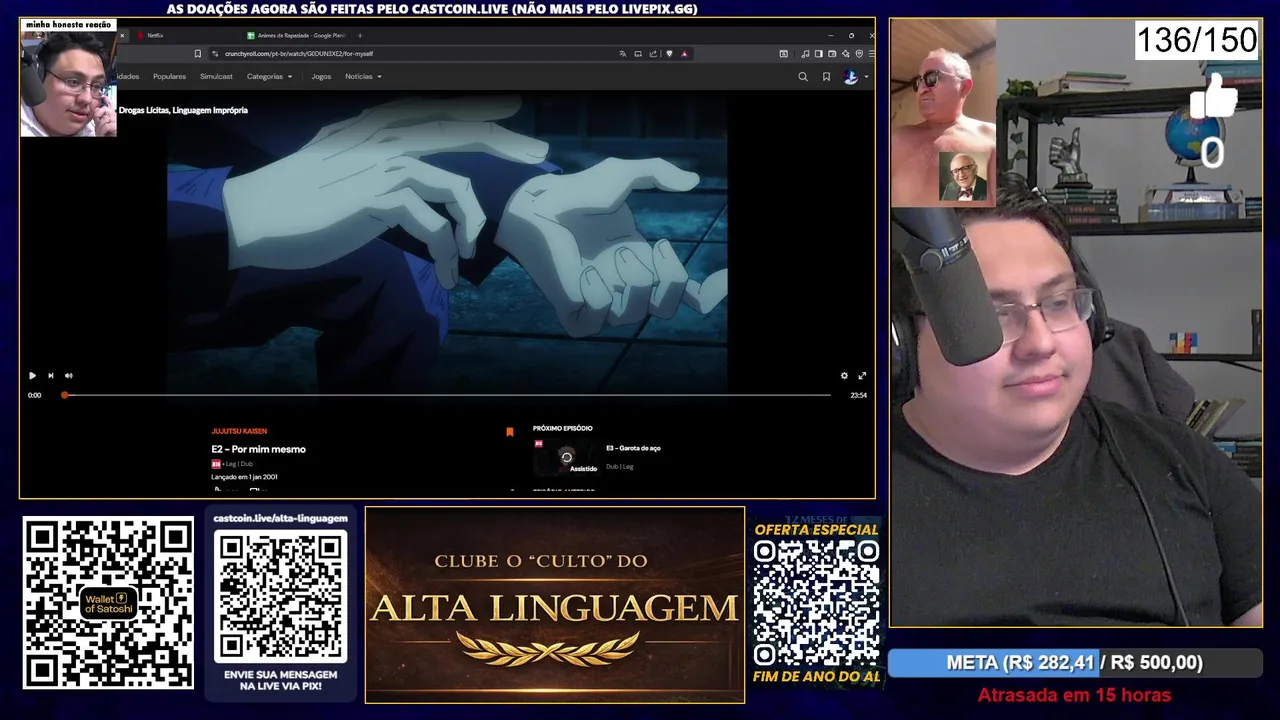Open Brave Shields lion icon
1280x720 pixels.
click(x=669, y=54)
